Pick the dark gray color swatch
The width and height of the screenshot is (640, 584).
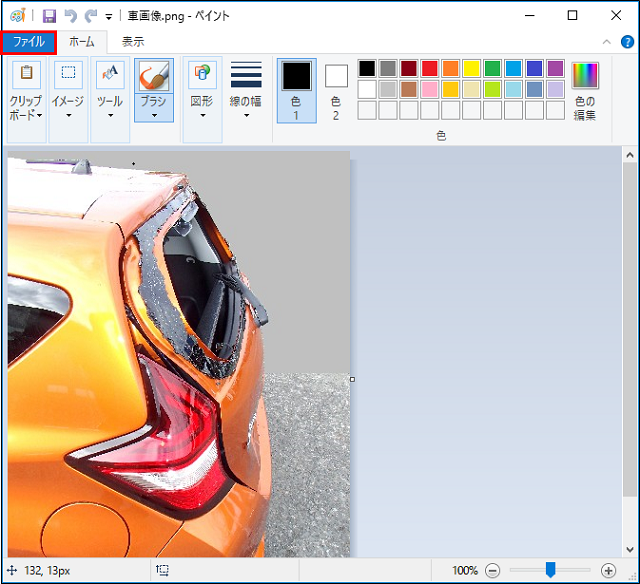[x=388, y=69]
